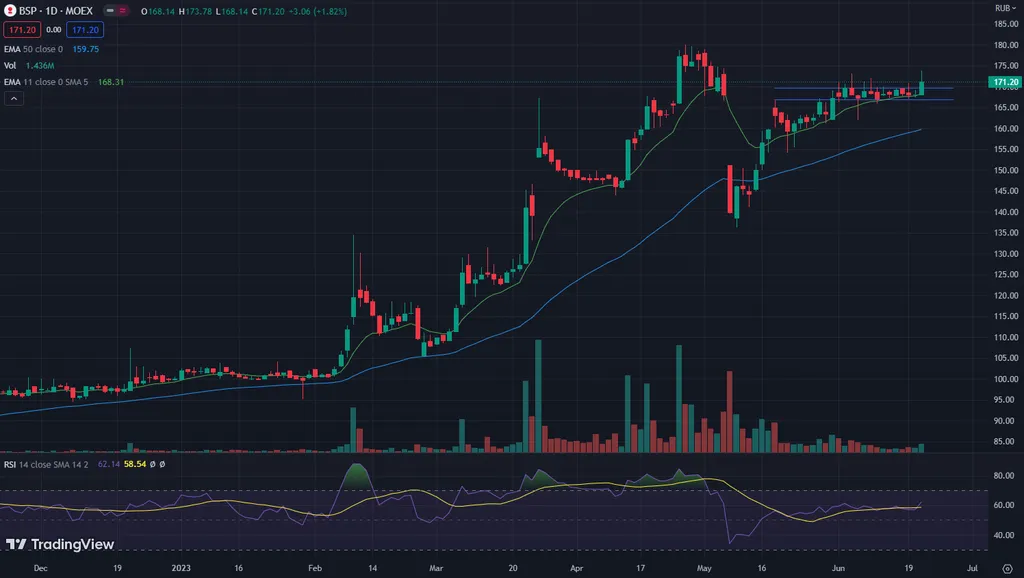Click the blue EMA 50 line on chart
Image resolution: width=1024 pixels, height=578 pixels.
(x=600, y=265)
